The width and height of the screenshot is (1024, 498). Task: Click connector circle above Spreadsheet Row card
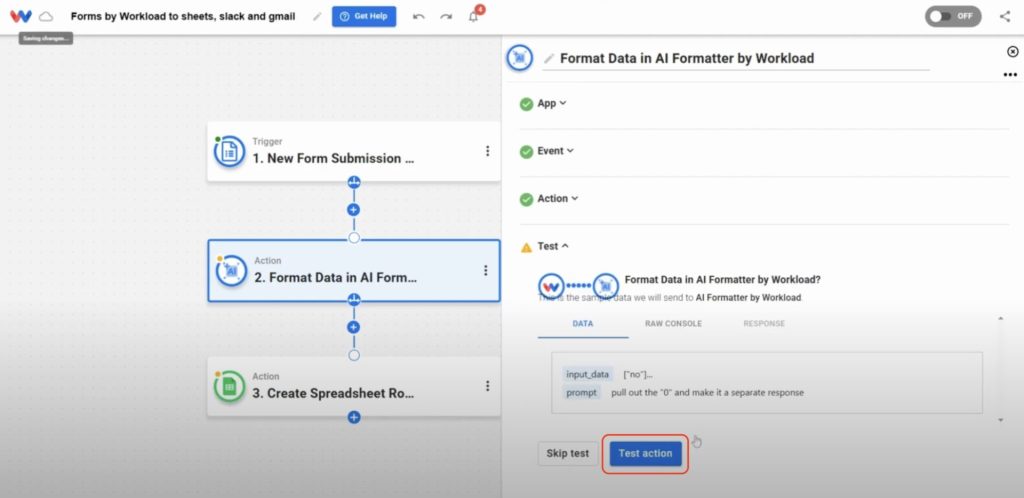pos(354,356)
